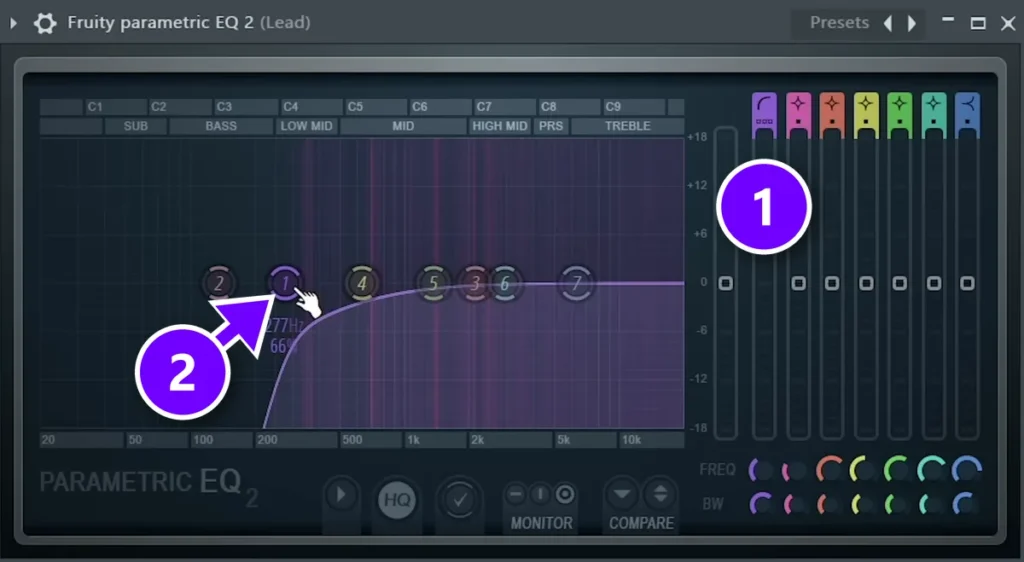Click the teal band 6 gain slider handle
This screenshot has height=562, width=1024.
934,283
